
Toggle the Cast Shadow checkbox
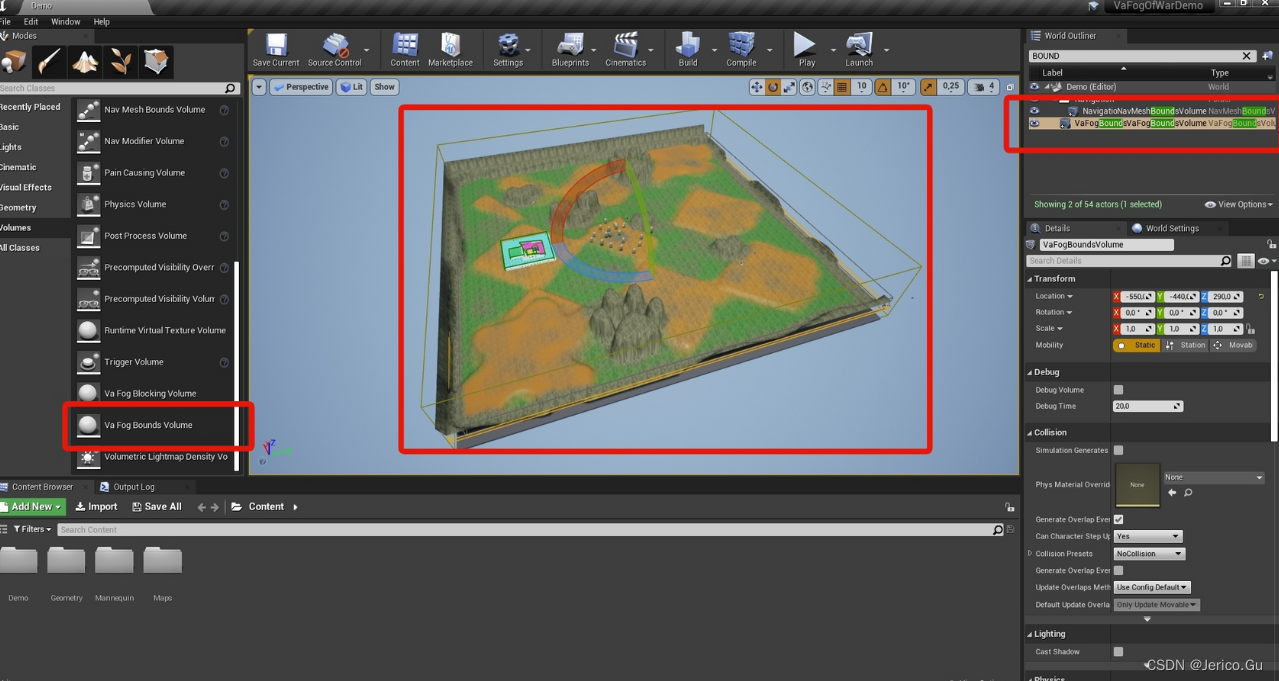point(1118,652)
